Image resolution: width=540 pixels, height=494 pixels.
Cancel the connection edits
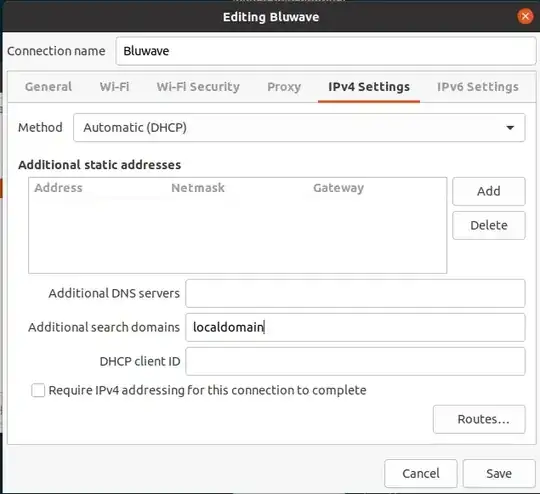pyautogui.click(x=420, y=473)
